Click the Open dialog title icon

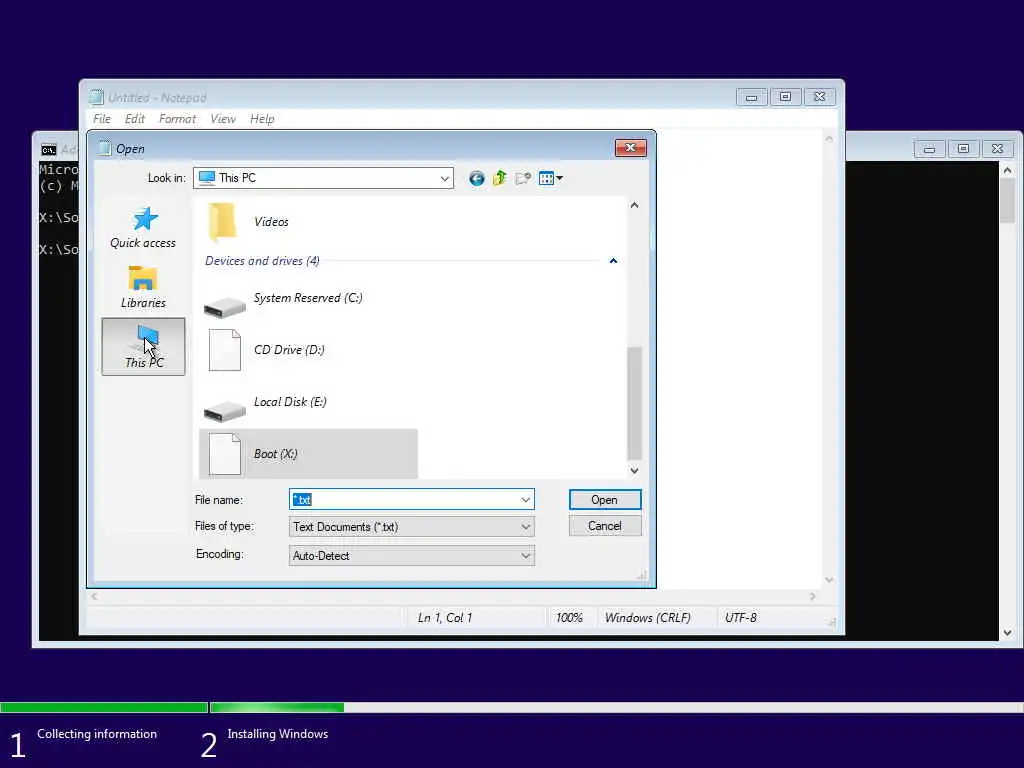pyautogui.click(x=104, y=148)
